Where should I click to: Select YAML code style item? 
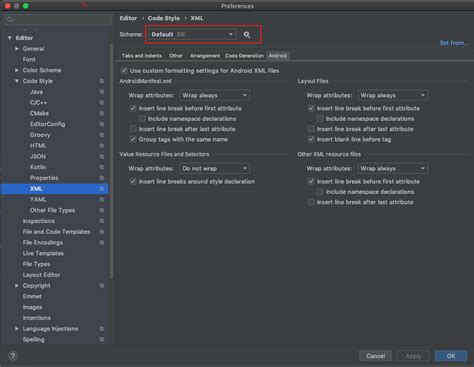(x=38, y=199)
